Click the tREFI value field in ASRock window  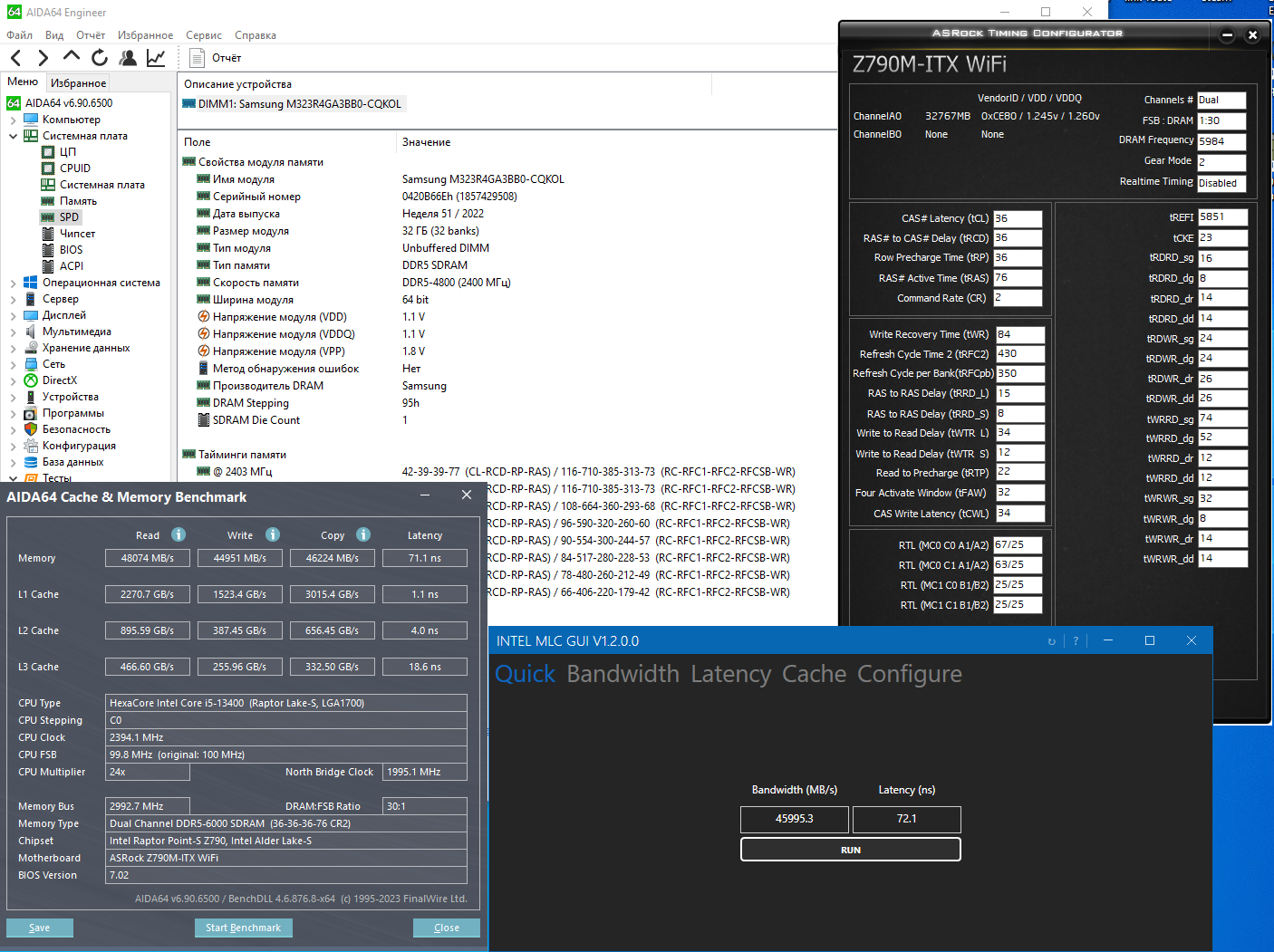pyautogui.click(x=1222, y=217)
